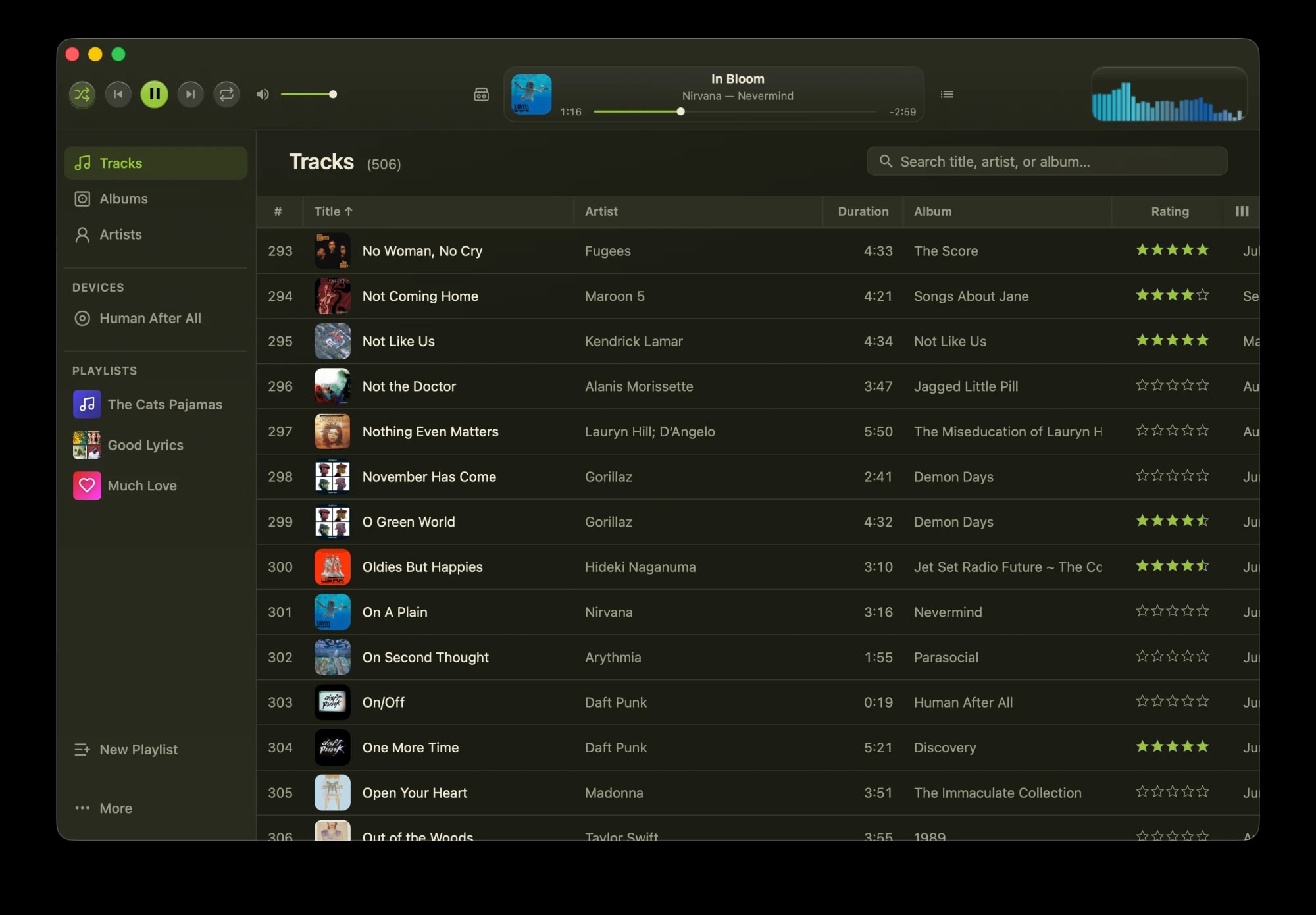Go to the previous track
Viewport: 1316px width, 915px height.
click(x=118, y=94)
